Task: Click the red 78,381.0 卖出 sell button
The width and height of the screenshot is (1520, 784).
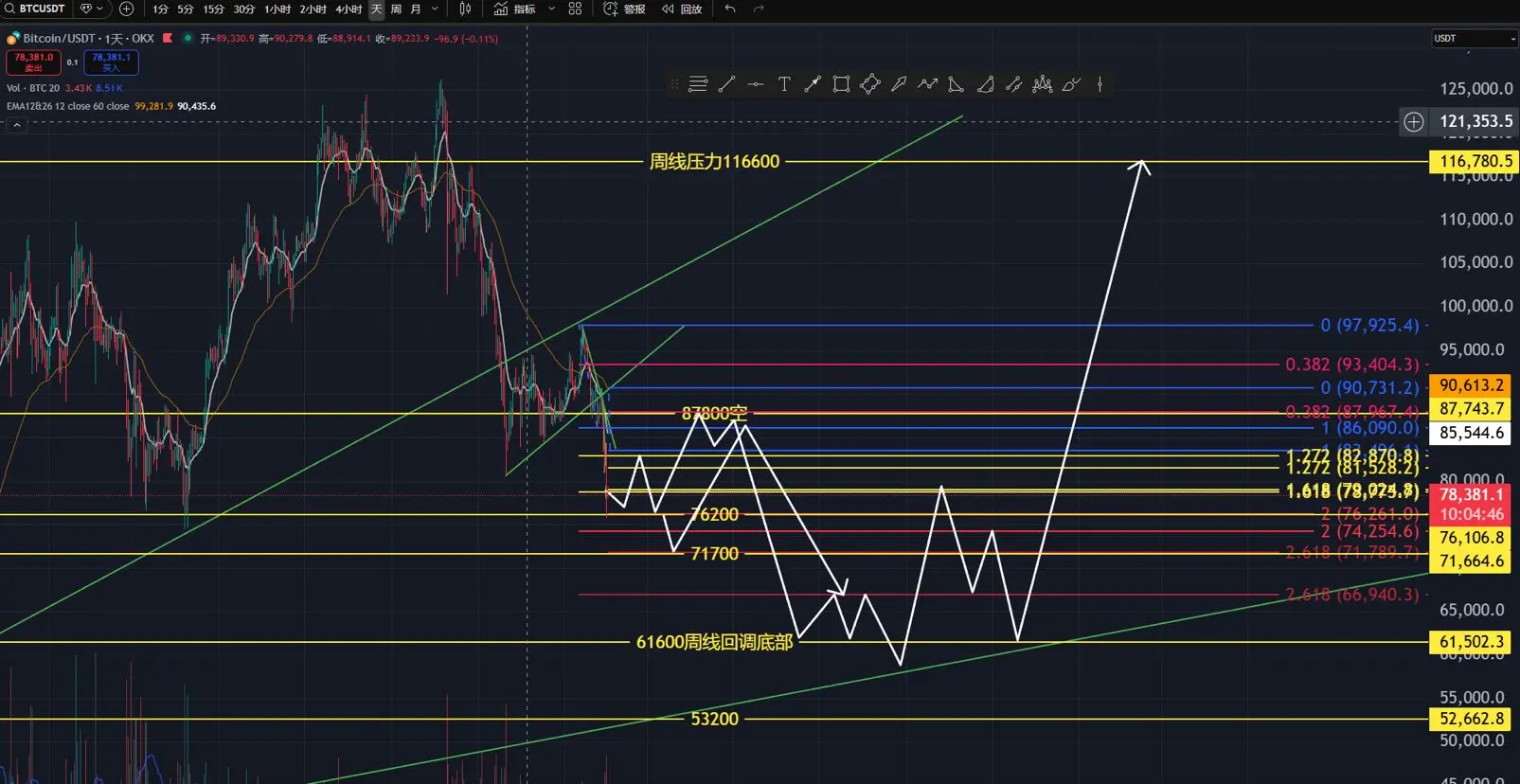Action: 33,62
